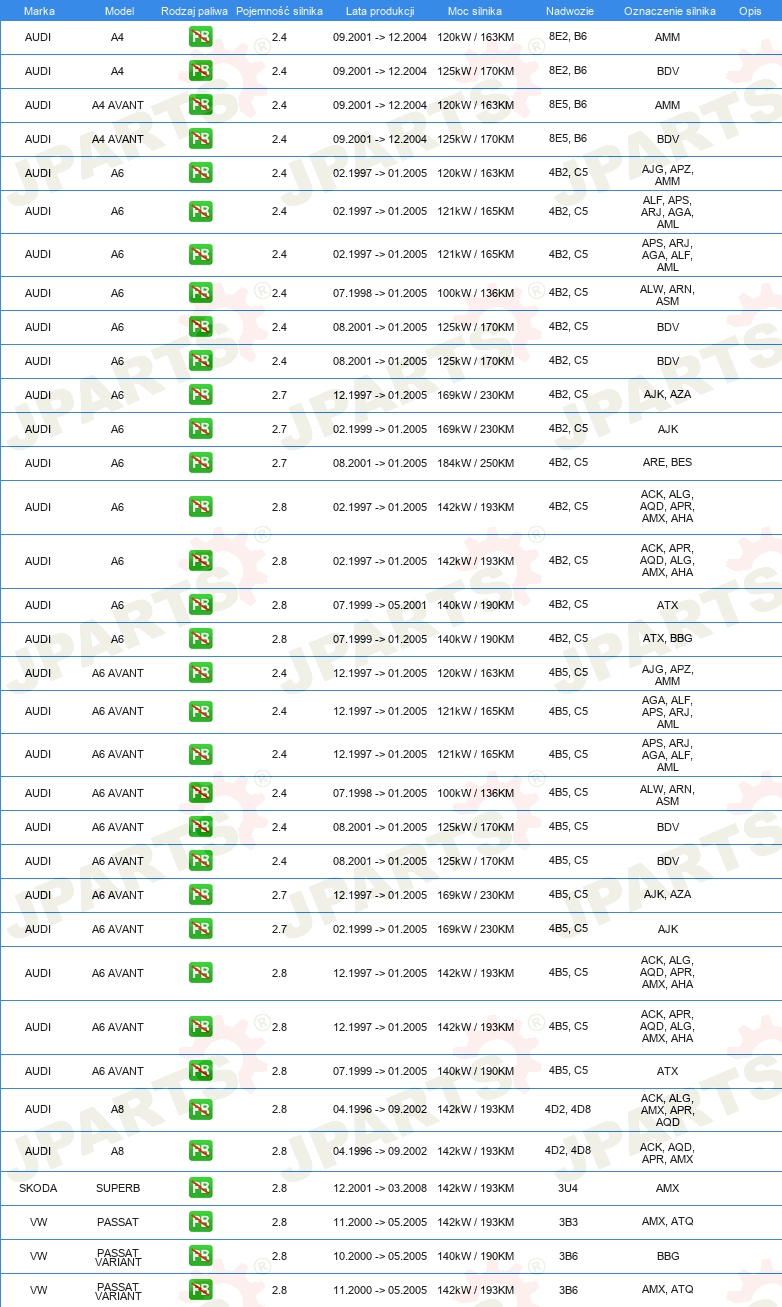The image size is (782, 1307).
Task: Click the petrol icon for A8 ACK, AQD, APR, AMX
Action: click(200, 1151)
